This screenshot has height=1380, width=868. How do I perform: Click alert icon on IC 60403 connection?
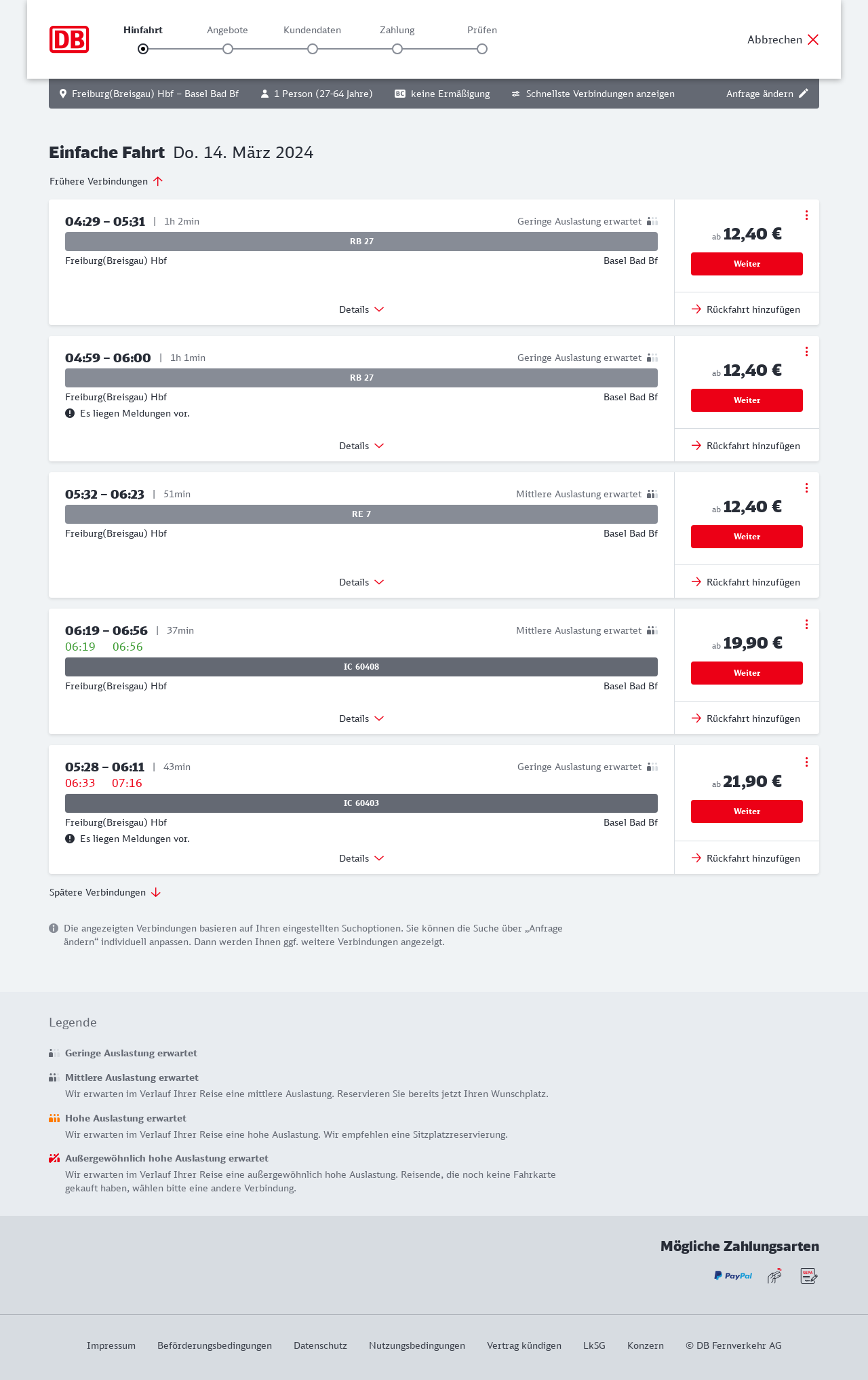(70, 839)
